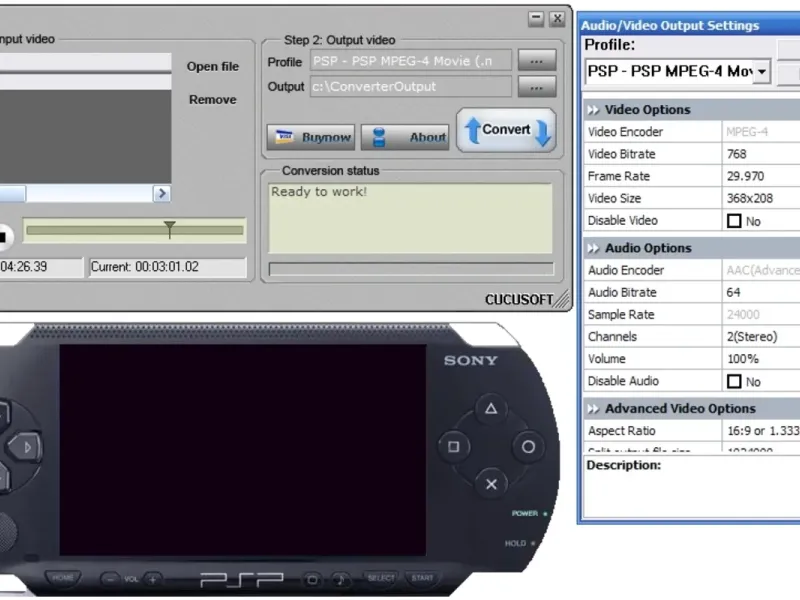Screen dimensions: 800x600
Task: Collapse the Advanced Video Options section
Action: 593,409
